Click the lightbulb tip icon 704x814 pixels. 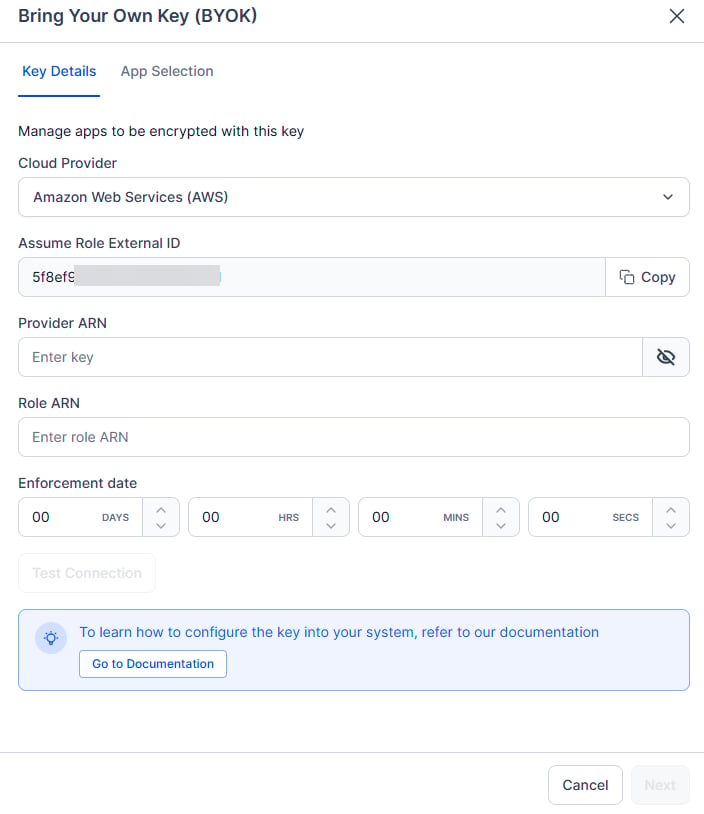[51, 638]
